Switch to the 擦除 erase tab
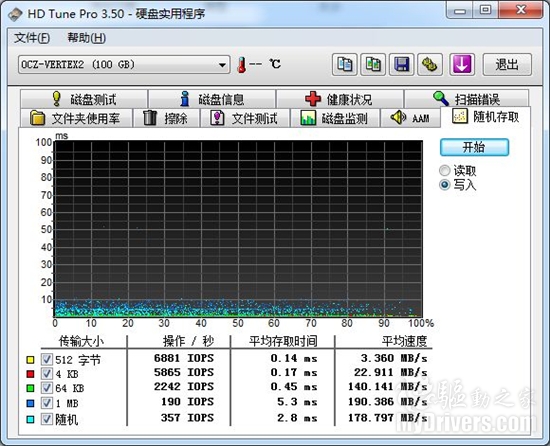 point(166,118)
